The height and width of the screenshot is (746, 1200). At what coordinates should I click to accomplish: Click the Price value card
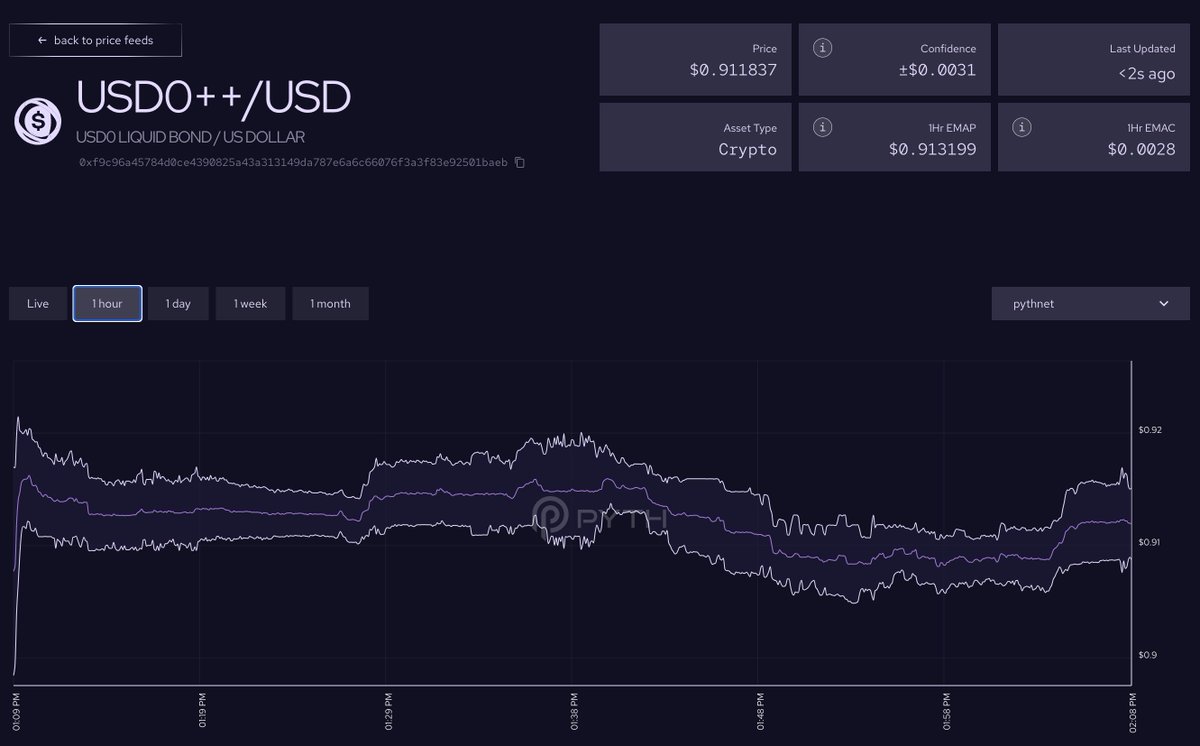pyautogui.click(x=695, y=59)
